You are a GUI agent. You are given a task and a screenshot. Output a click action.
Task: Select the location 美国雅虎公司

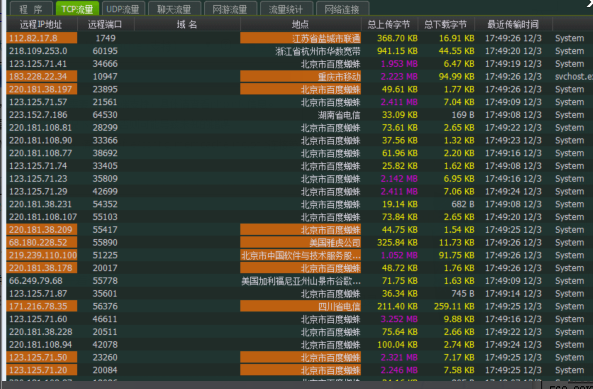(x=300, y=242)
